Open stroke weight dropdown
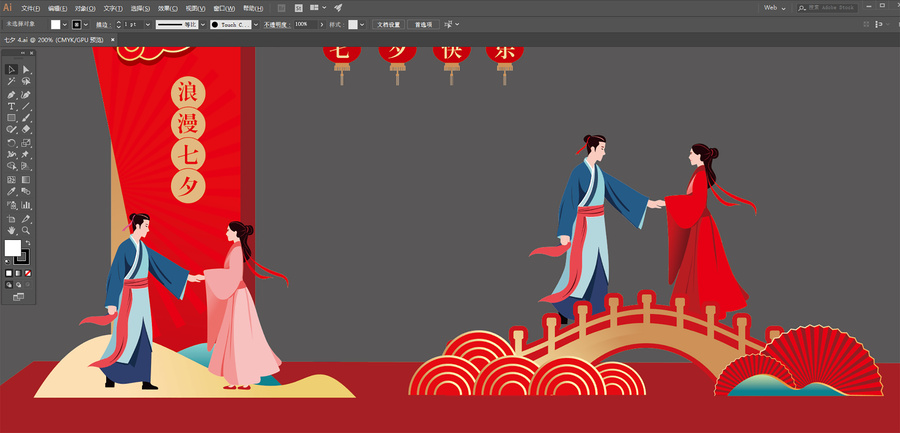The height and width of the screenshot is (433, 900). 148,25
